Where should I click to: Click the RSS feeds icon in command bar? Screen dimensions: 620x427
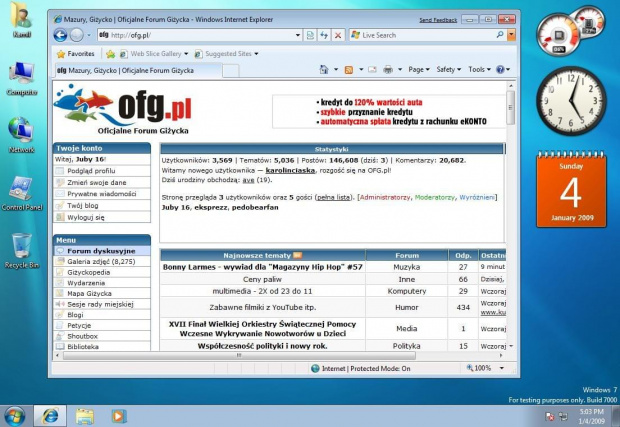(349, 70)
